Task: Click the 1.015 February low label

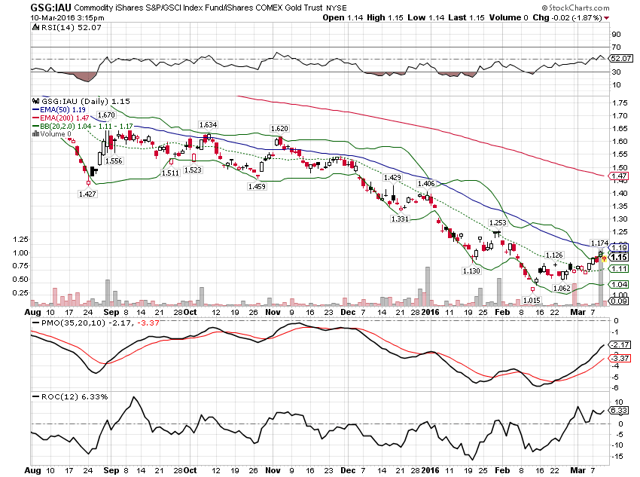Action: [x=532, y=300]
